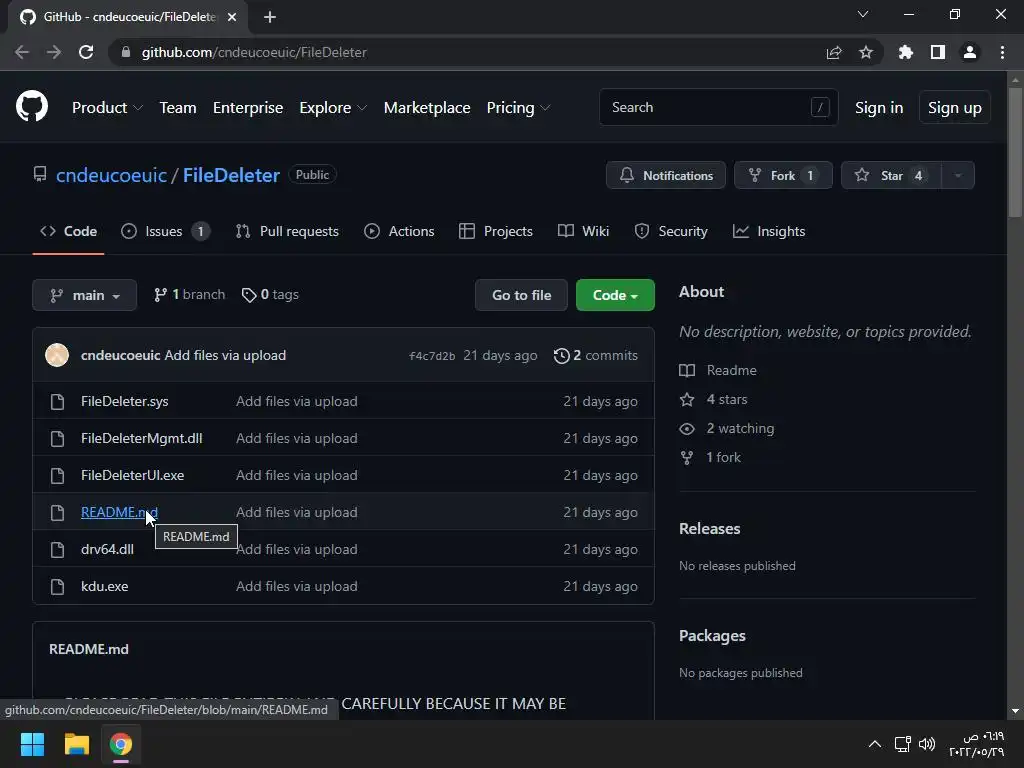Click the eye icon next to 2 watching
1024x768 pixels.
coord(687,428)
